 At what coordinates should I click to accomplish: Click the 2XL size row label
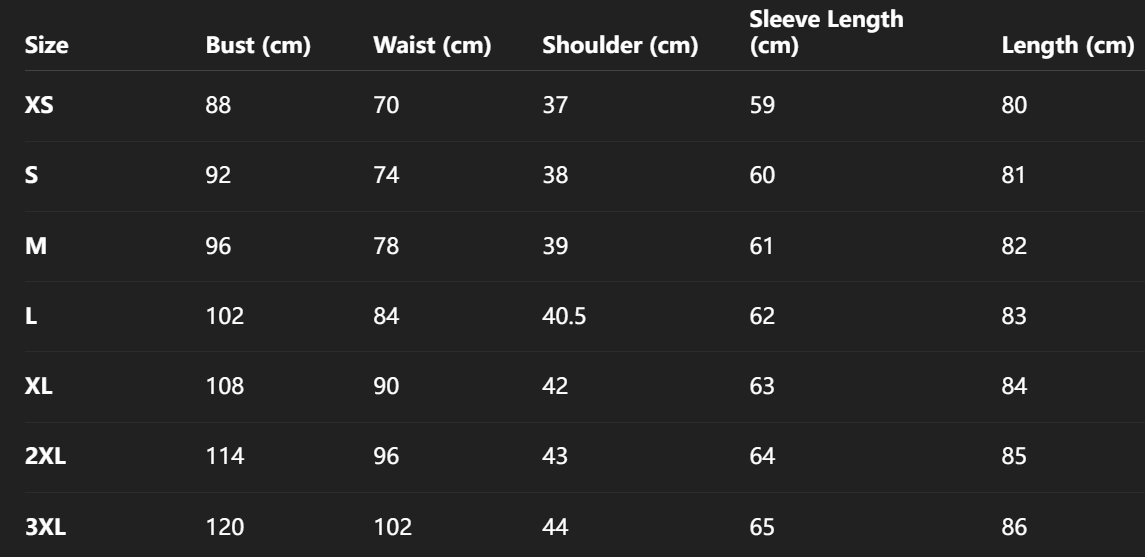tap(45, 455)
